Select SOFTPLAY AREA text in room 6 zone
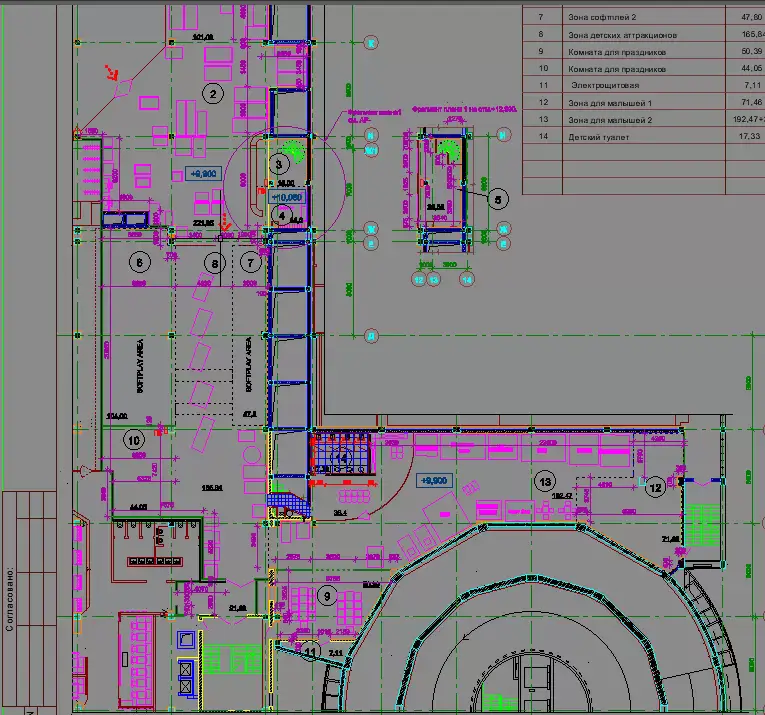765x715 pixels. [140, 366]
